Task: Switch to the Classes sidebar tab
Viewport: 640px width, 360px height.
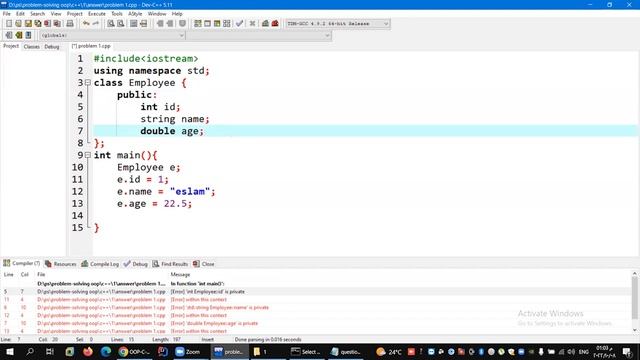Action: [31, 47]
